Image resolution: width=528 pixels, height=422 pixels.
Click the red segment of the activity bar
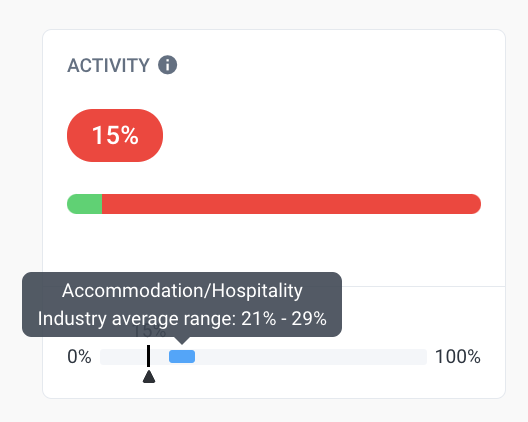291,204
